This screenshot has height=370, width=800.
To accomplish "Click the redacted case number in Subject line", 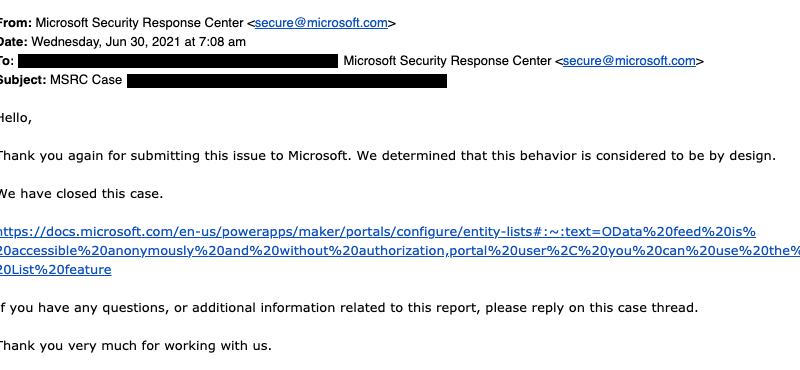I will (x=287, y=81).
